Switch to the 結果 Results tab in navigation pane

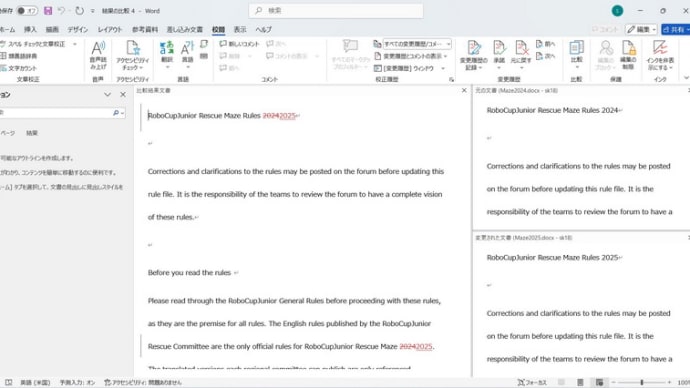(32, 133)
